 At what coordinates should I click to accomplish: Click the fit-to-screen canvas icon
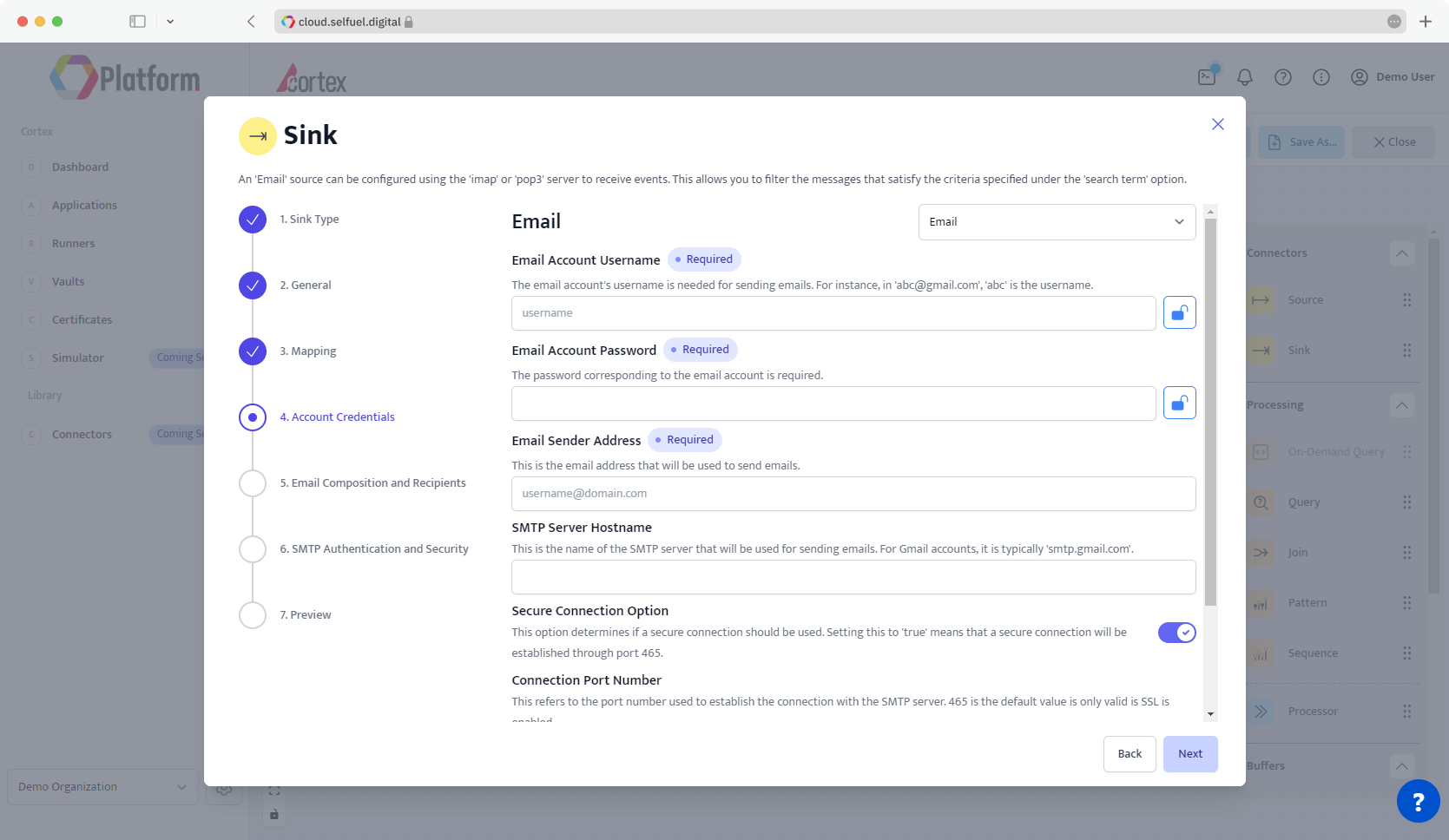pyautogui.click(x=274, y=791)
